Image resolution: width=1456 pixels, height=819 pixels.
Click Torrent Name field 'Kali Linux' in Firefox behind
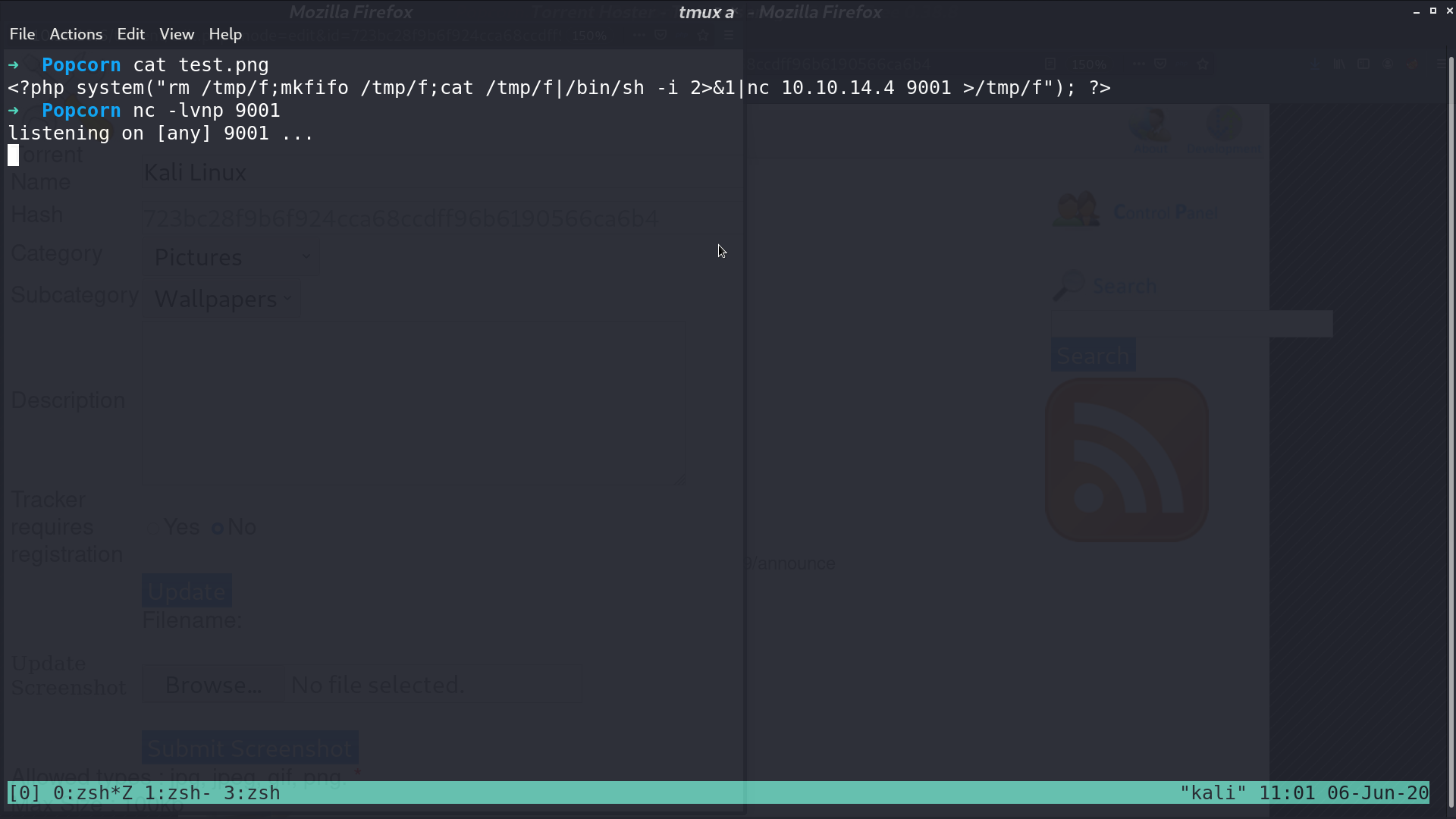pos(441,173)
